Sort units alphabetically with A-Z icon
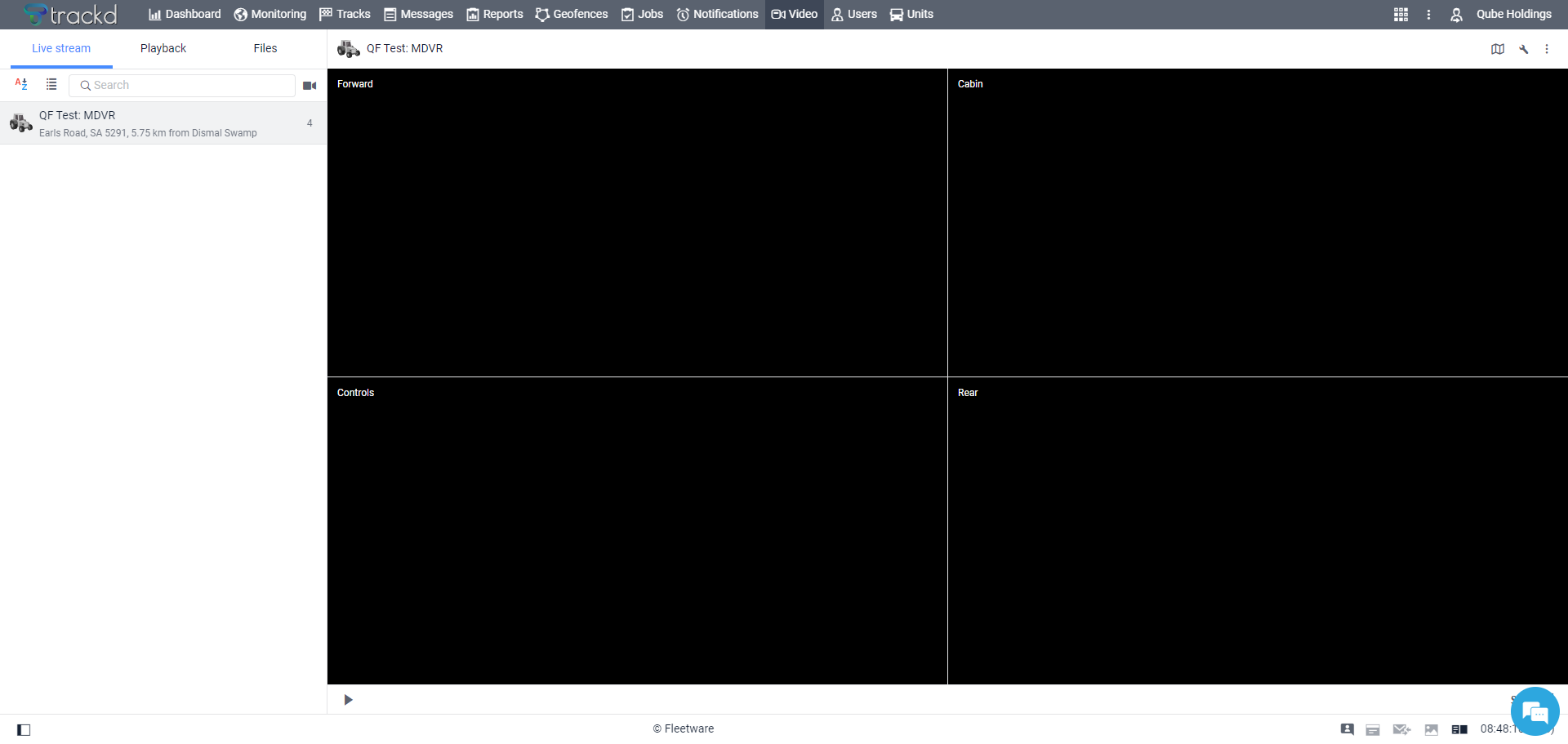Screen dimensions: 1568x744 click(x=21, y=84)
